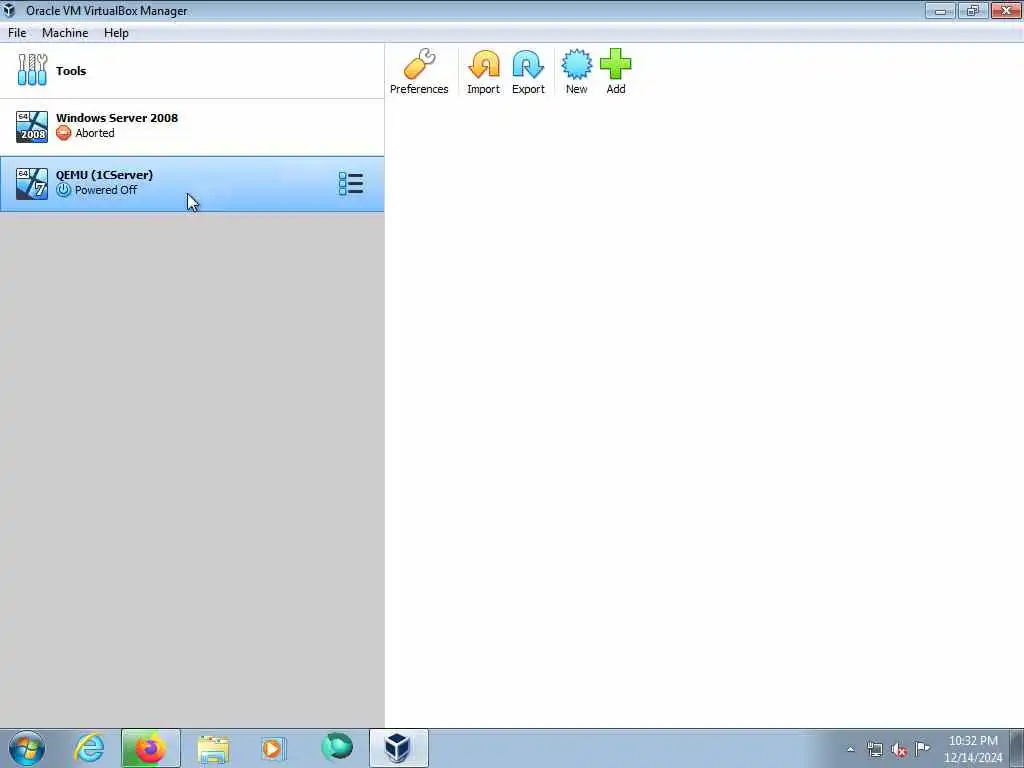The width and height of the screenshot is (1024, 768).
Task: Minimize the VirtualBox Manager window
Action: point(940,10)
